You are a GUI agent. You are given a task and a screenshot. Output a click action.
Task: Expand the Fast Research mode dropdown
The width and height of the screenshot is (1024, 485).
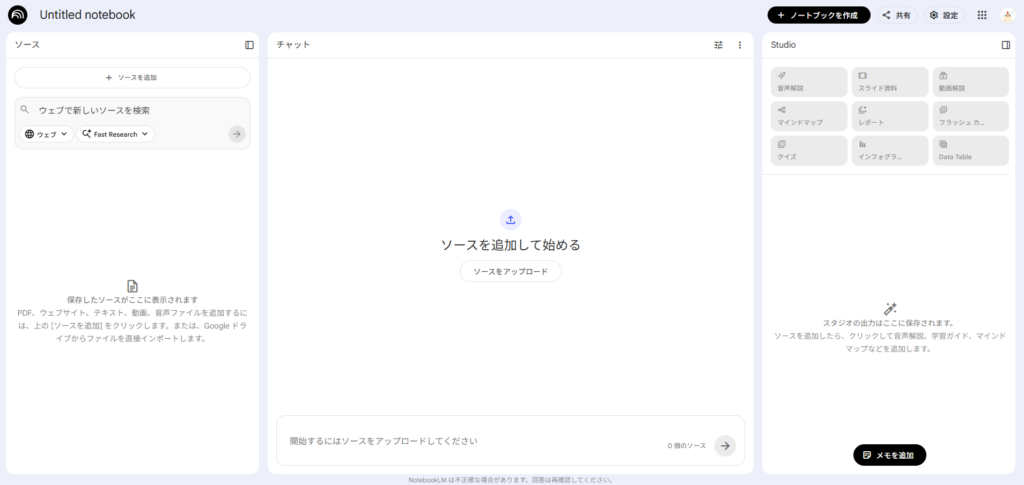click(116, 134)
